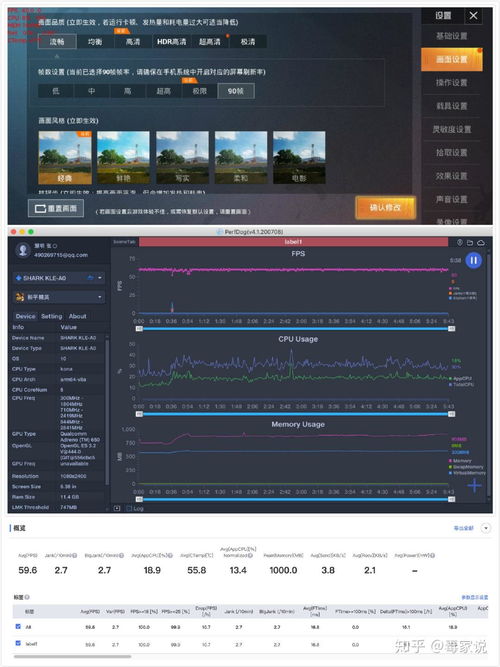The image size is (500, 667).
Task: Switch to the Setting tab in PerfDog
Action: [51, 316]
